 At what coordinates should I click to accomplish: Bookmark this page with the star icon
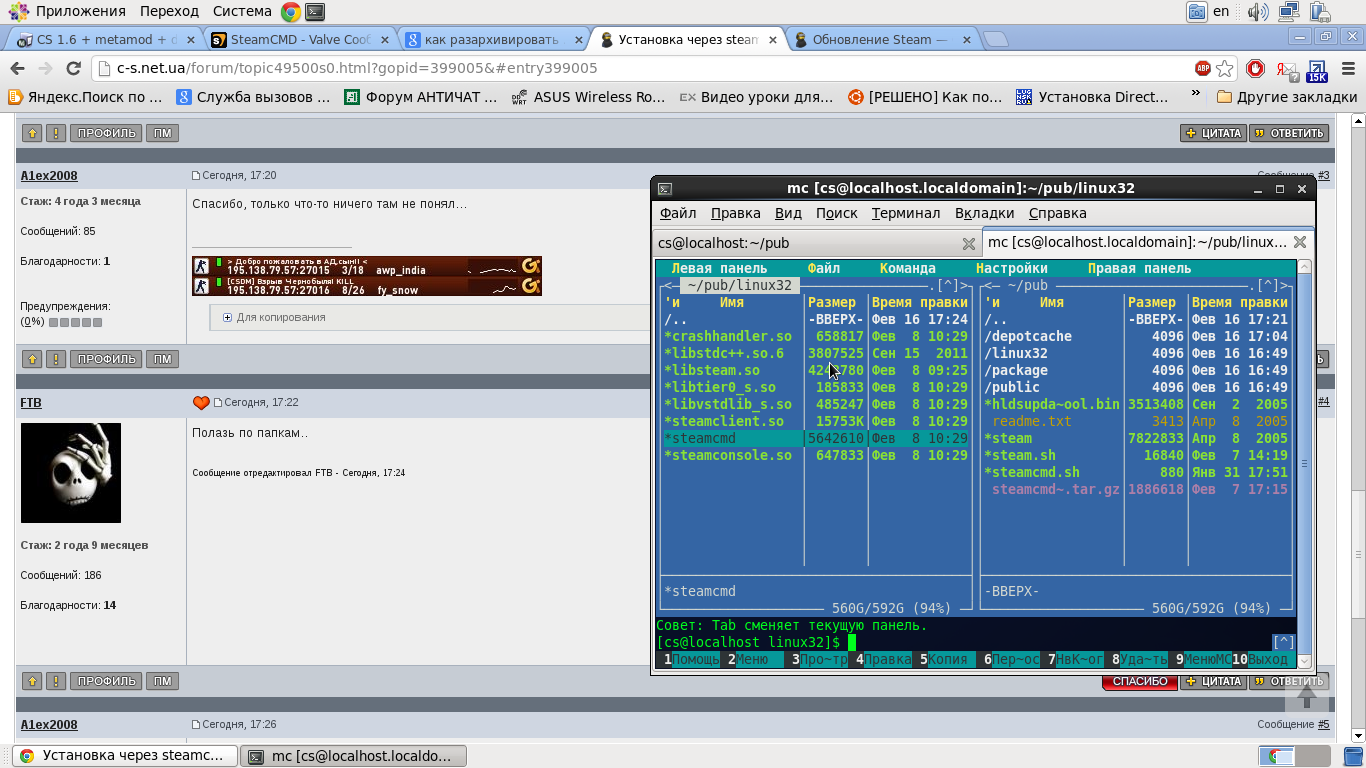click(1225, 68)
